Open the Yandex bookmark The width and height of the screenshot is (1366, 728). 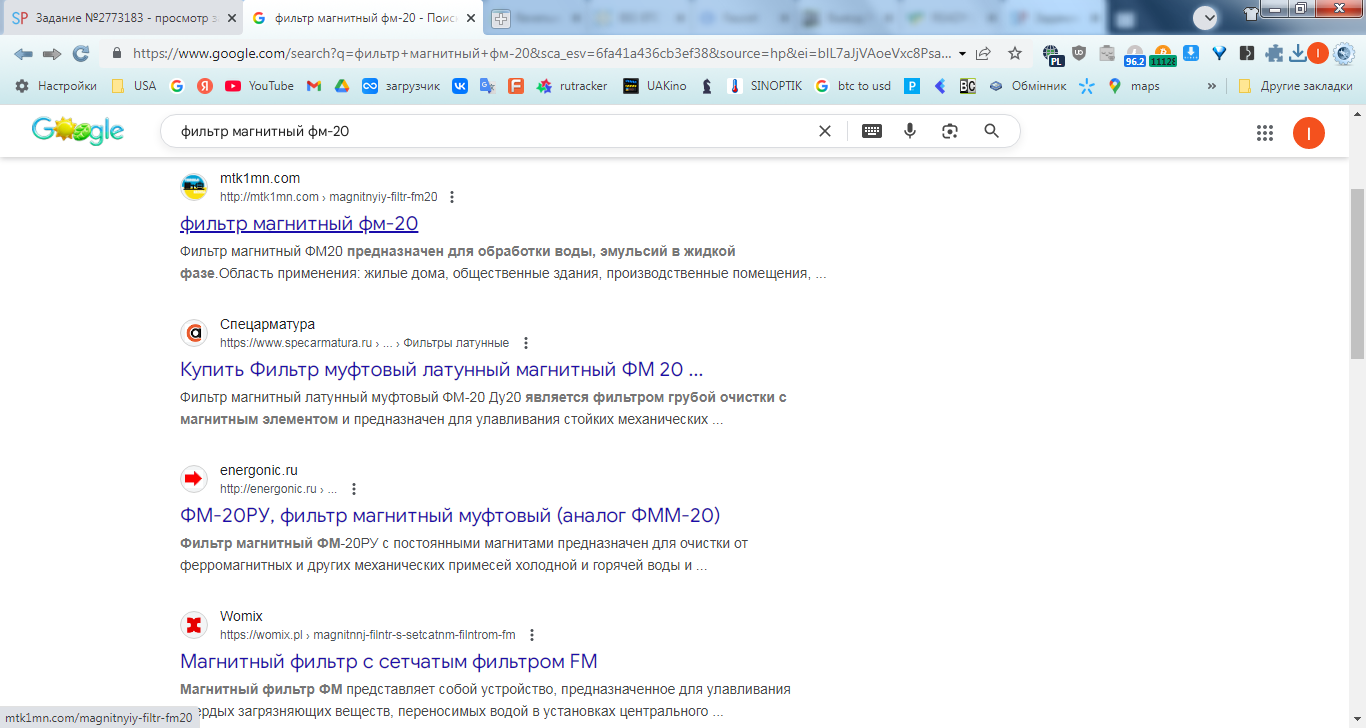[205, 86]
